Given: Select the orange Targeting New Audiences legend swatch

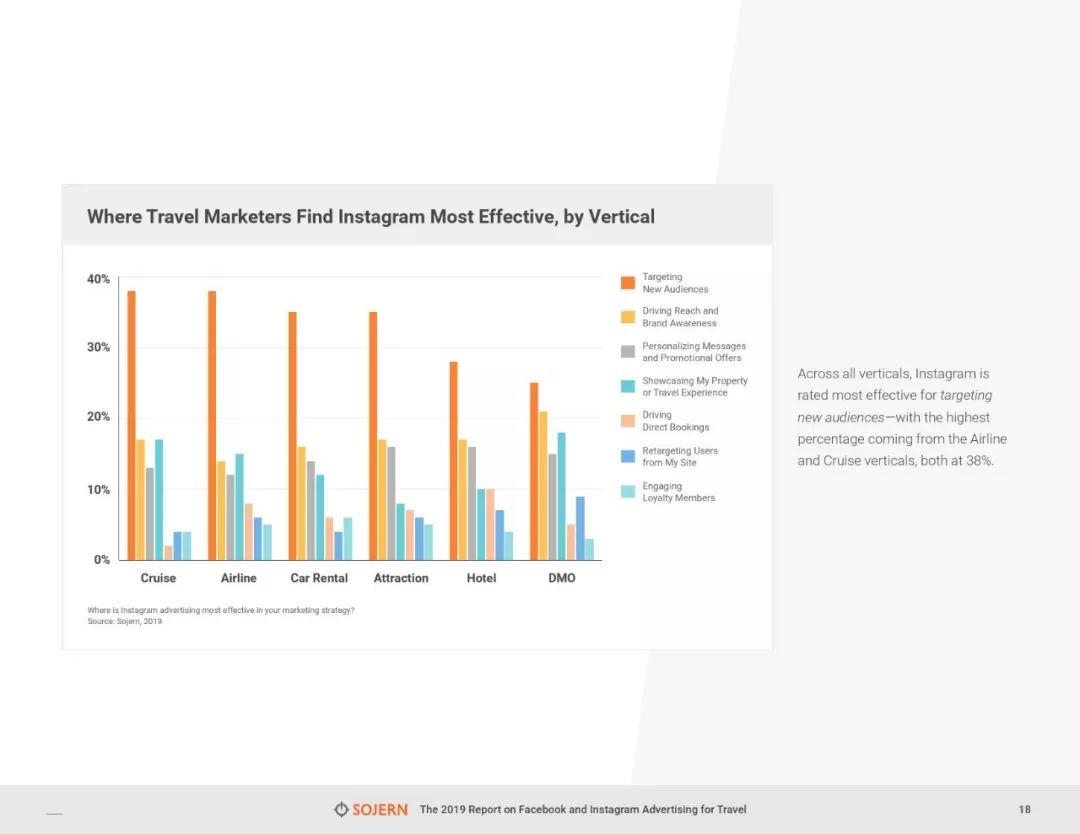Looking at the screenshot, I should coord(627,282).
